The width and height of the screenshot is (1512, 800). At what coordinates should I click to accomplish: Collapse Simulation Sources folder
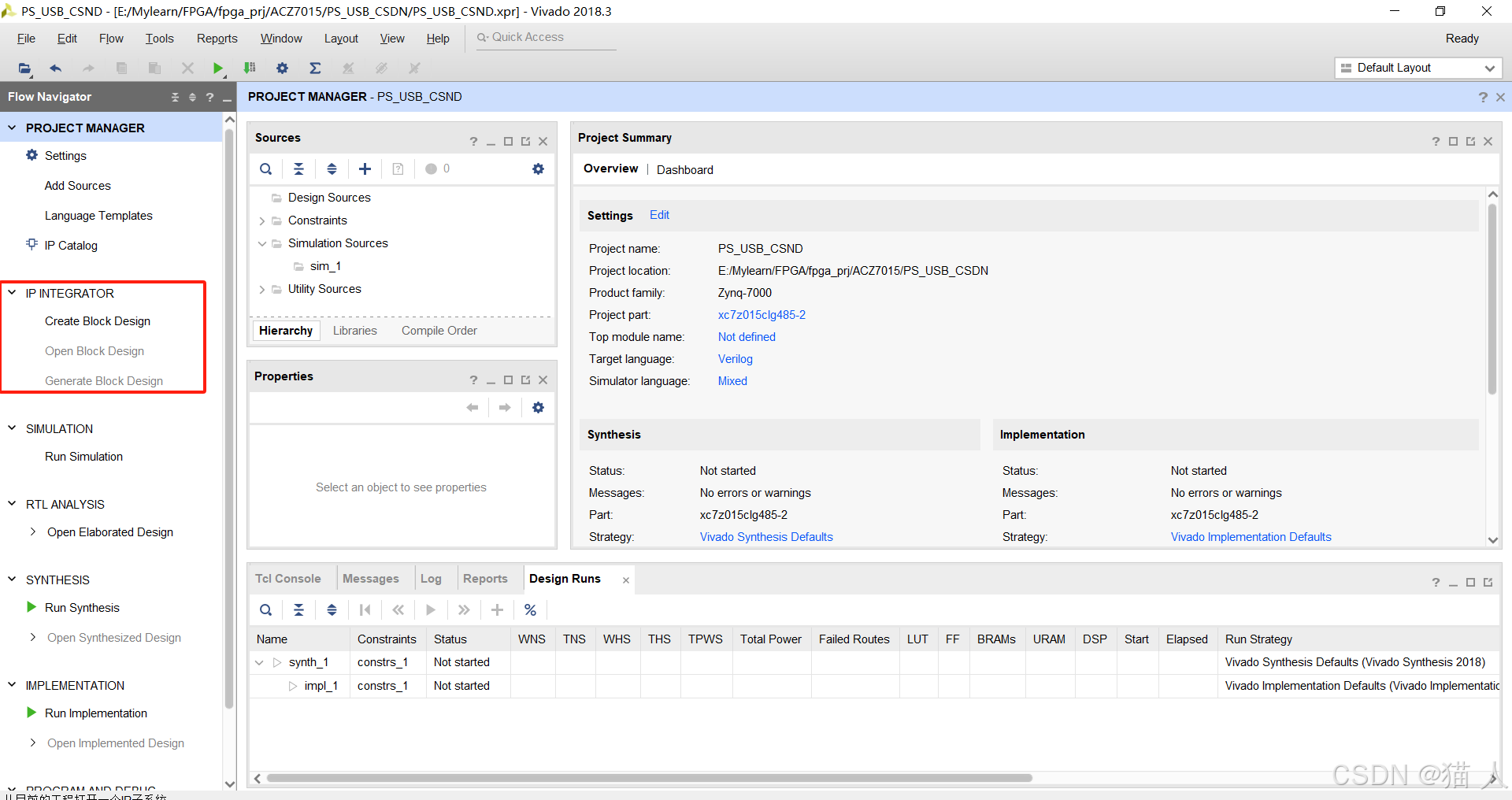(262, 244)
